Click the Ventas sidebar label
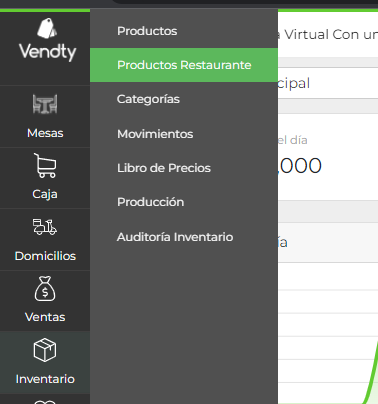This screenshot has width=378, height=404. click(x=45, y=317)
